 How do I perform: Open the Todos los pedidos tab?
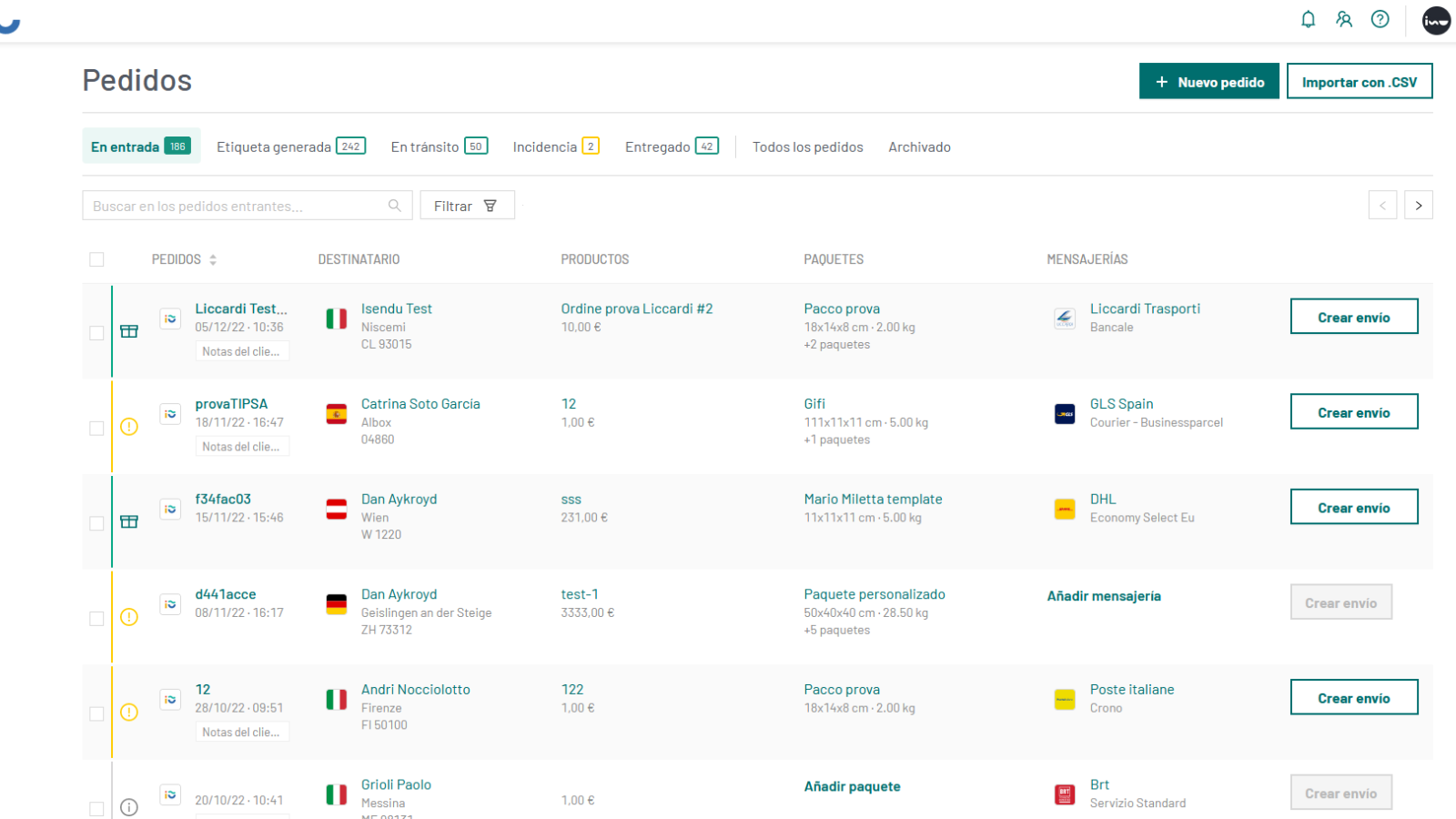(808, 147)
